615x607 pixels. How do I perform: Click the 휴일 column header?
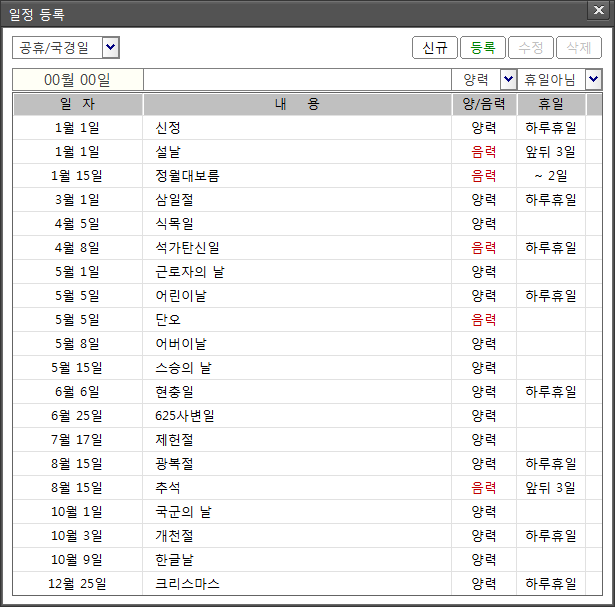click(551, 104)
